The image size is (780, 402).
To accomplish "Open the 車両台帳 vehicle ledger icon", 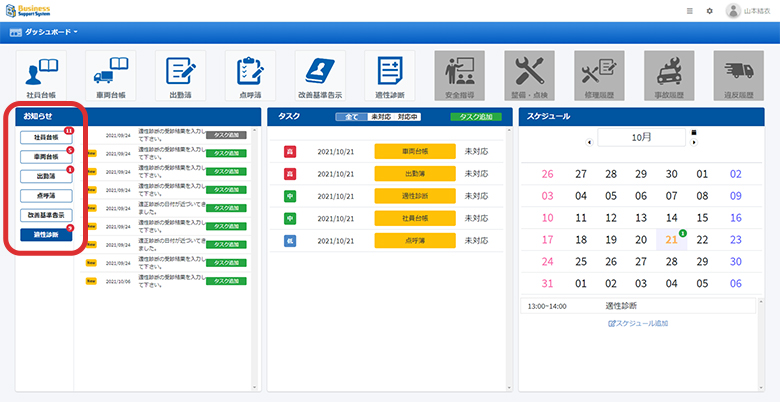I will tap(111, 73).
